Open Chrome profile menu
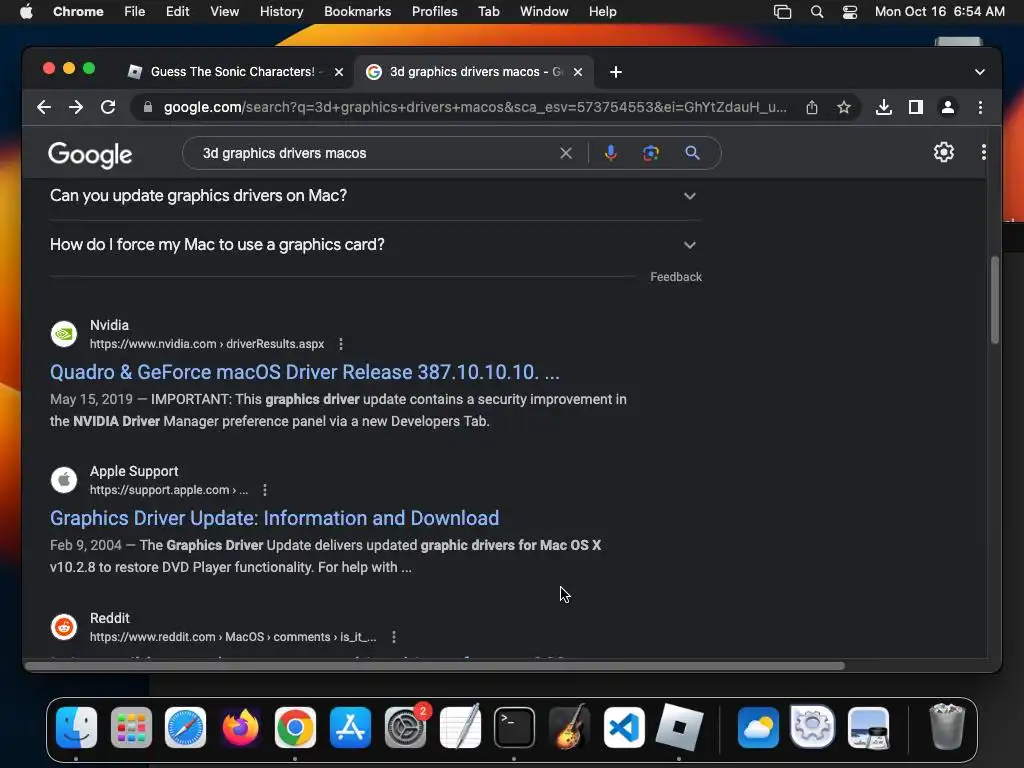 coord(948,107)
